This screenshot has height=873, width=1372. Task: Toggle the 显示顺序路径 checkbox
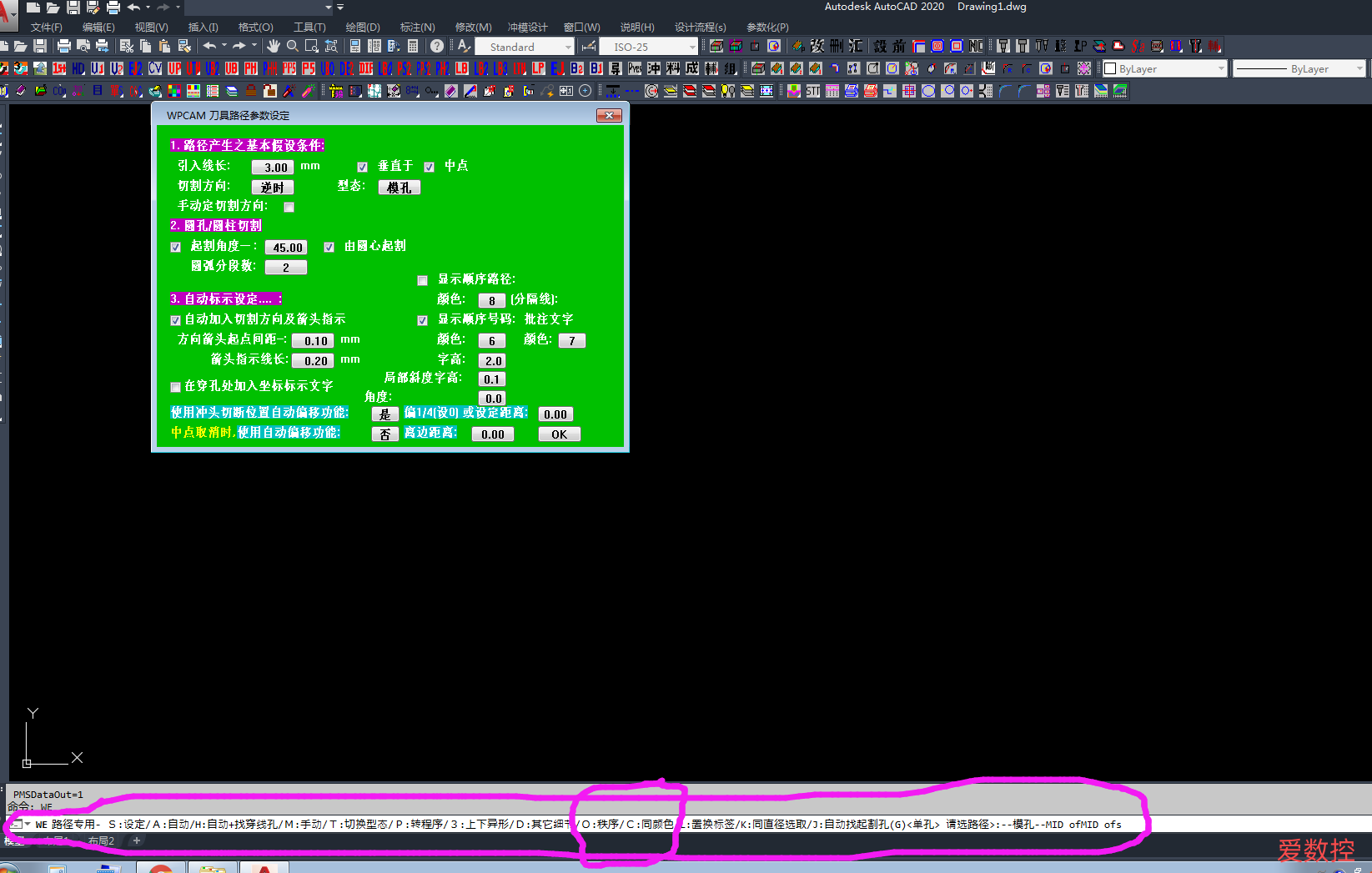pos(423,280)
